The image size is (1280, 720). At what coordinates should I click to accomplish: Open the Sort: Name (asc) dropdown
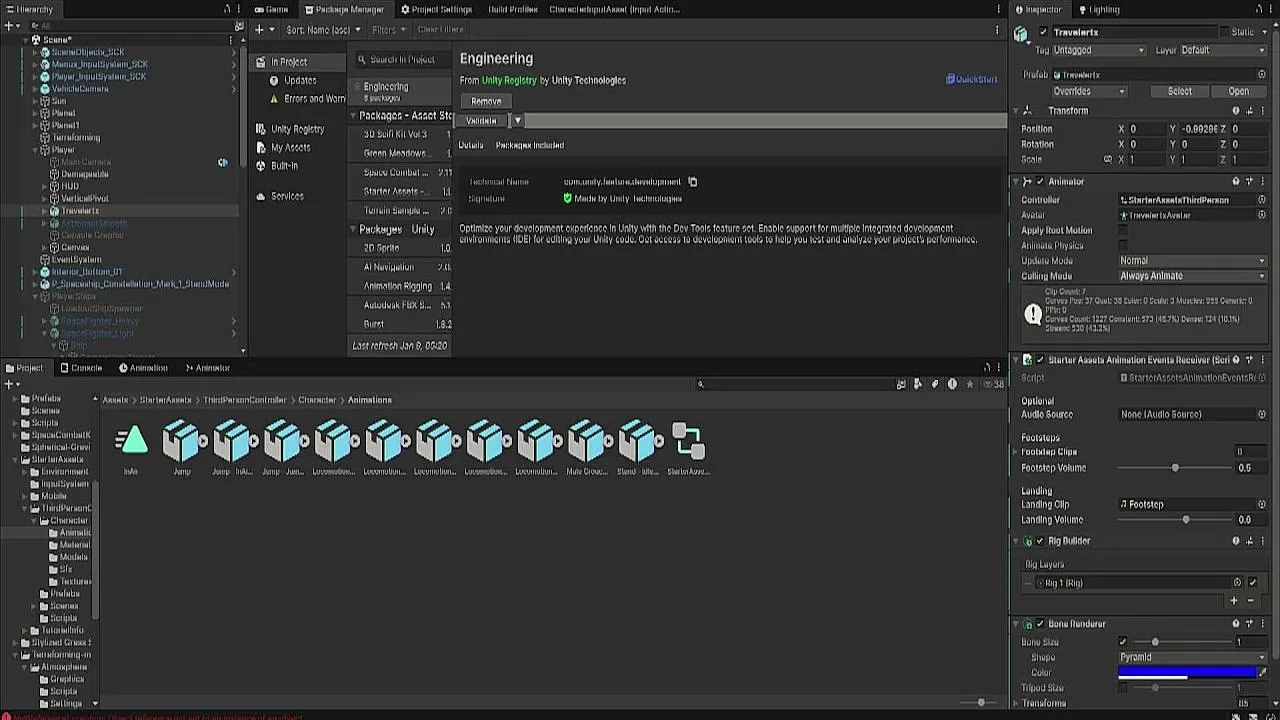pyautogui.click(x=324, y=30)
